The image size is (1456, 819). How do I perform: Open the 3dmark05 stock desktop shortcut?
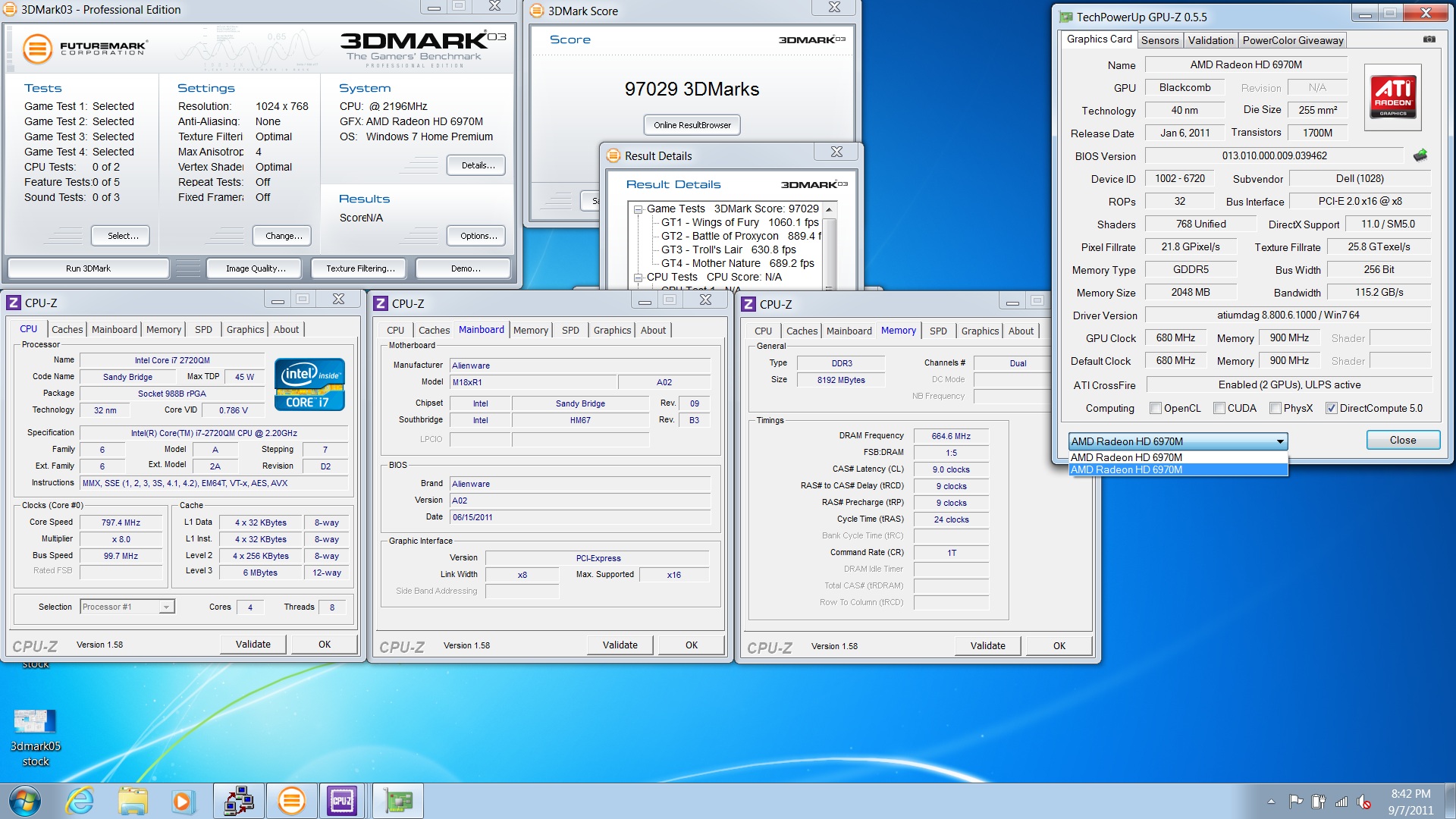click(x=35, y=737)
